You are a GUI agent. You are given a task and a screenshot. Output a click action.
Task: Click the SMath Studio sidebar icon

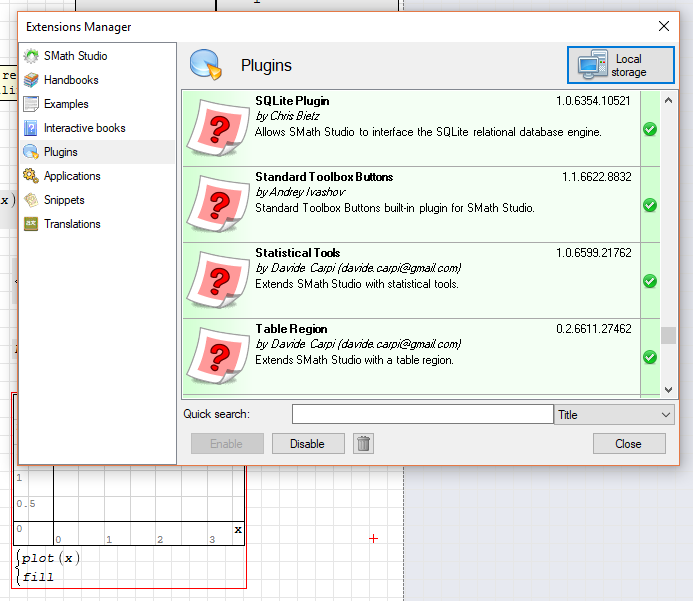[31, 56]
